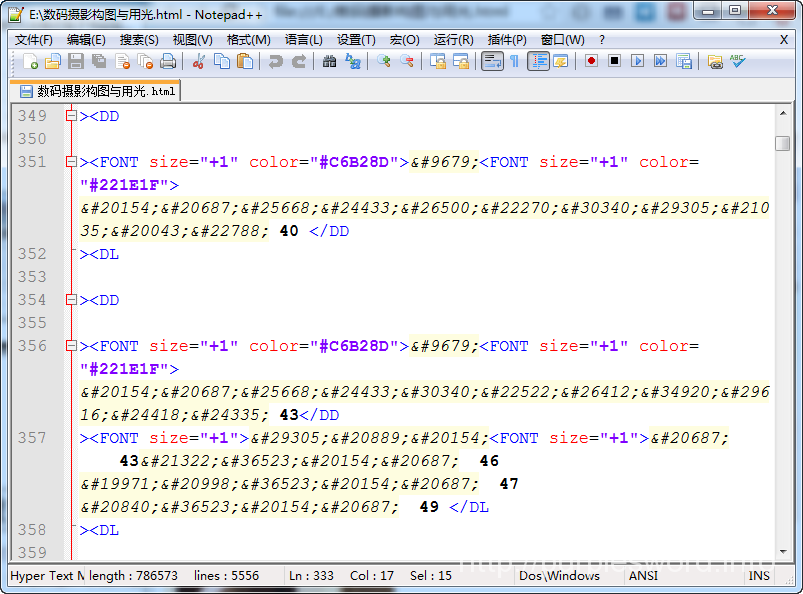This screenshot has height=594, width=803.
Task: Open the 编辑(E) menu
Action: coord(86,40)
